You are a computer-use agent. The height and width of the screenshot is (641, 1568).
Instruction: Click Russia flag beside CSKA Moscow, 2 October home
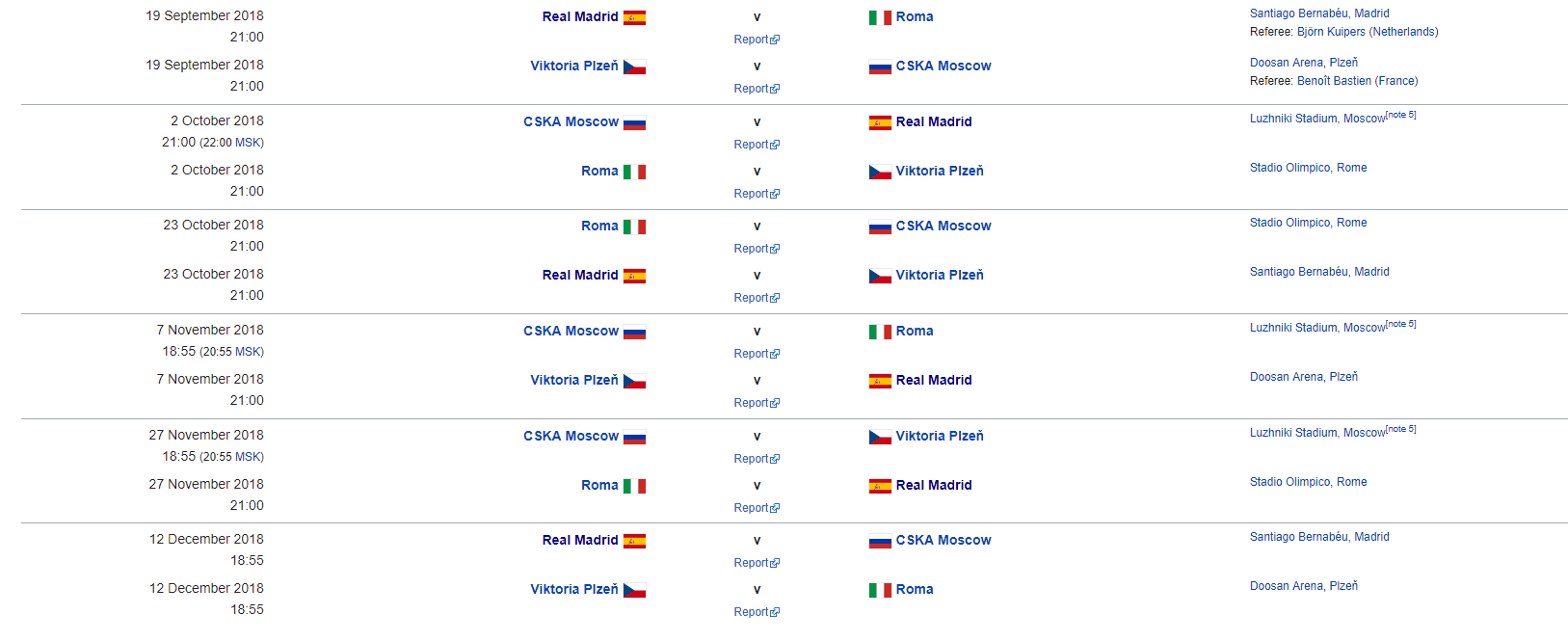(x=634, y=122)
